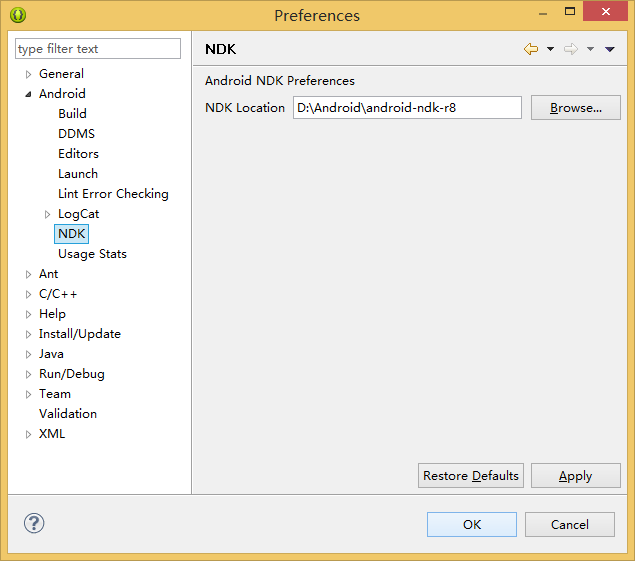Select XML in the preferences tree
The width and height of the screenshot is (635, 561).
[x=52, y=434]
